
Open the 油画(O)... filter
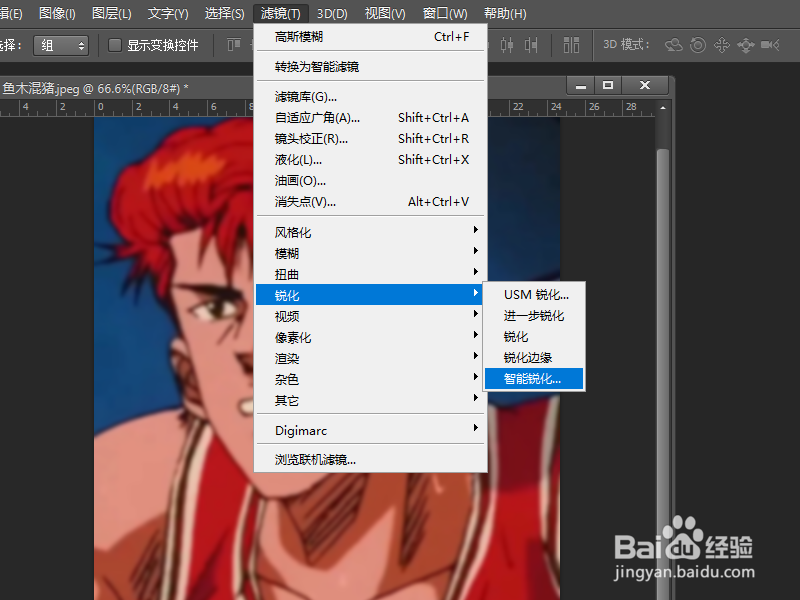[371, 181]
